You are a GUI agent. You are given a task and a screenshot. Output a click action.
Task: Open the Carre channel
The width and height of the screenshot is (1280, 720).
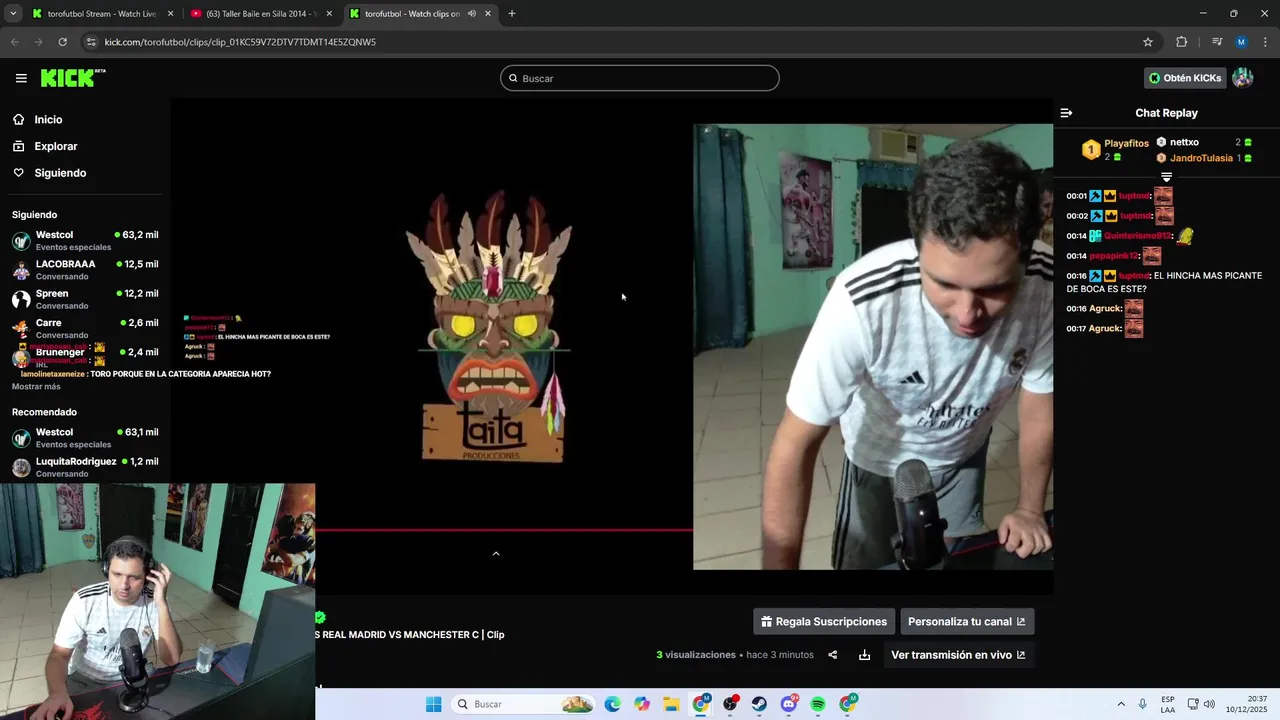tap(85, 328)
